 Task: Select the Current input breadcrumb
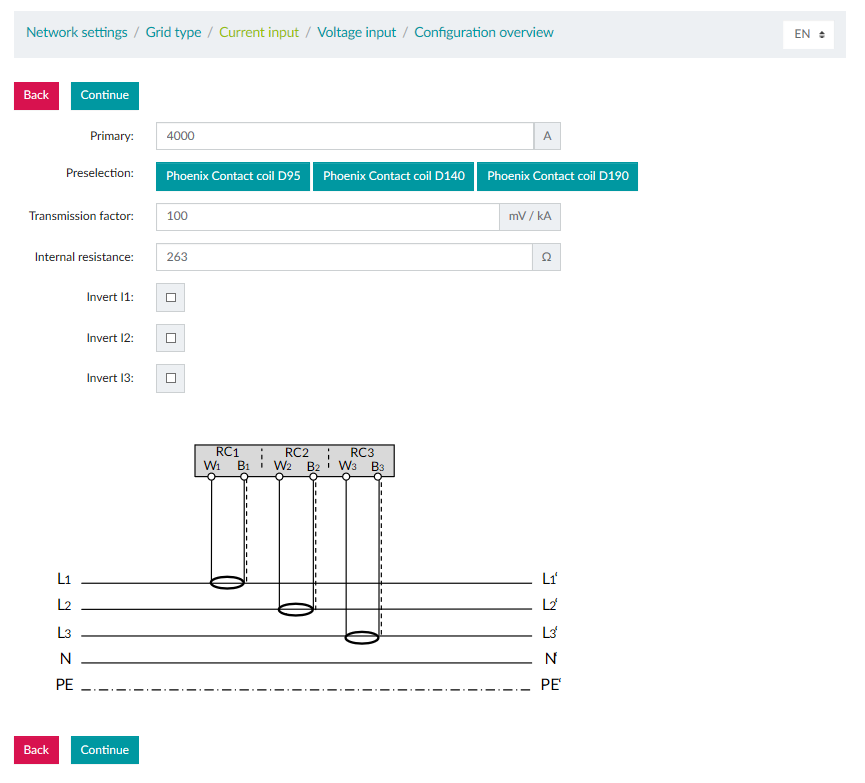[x=259, y=32]
